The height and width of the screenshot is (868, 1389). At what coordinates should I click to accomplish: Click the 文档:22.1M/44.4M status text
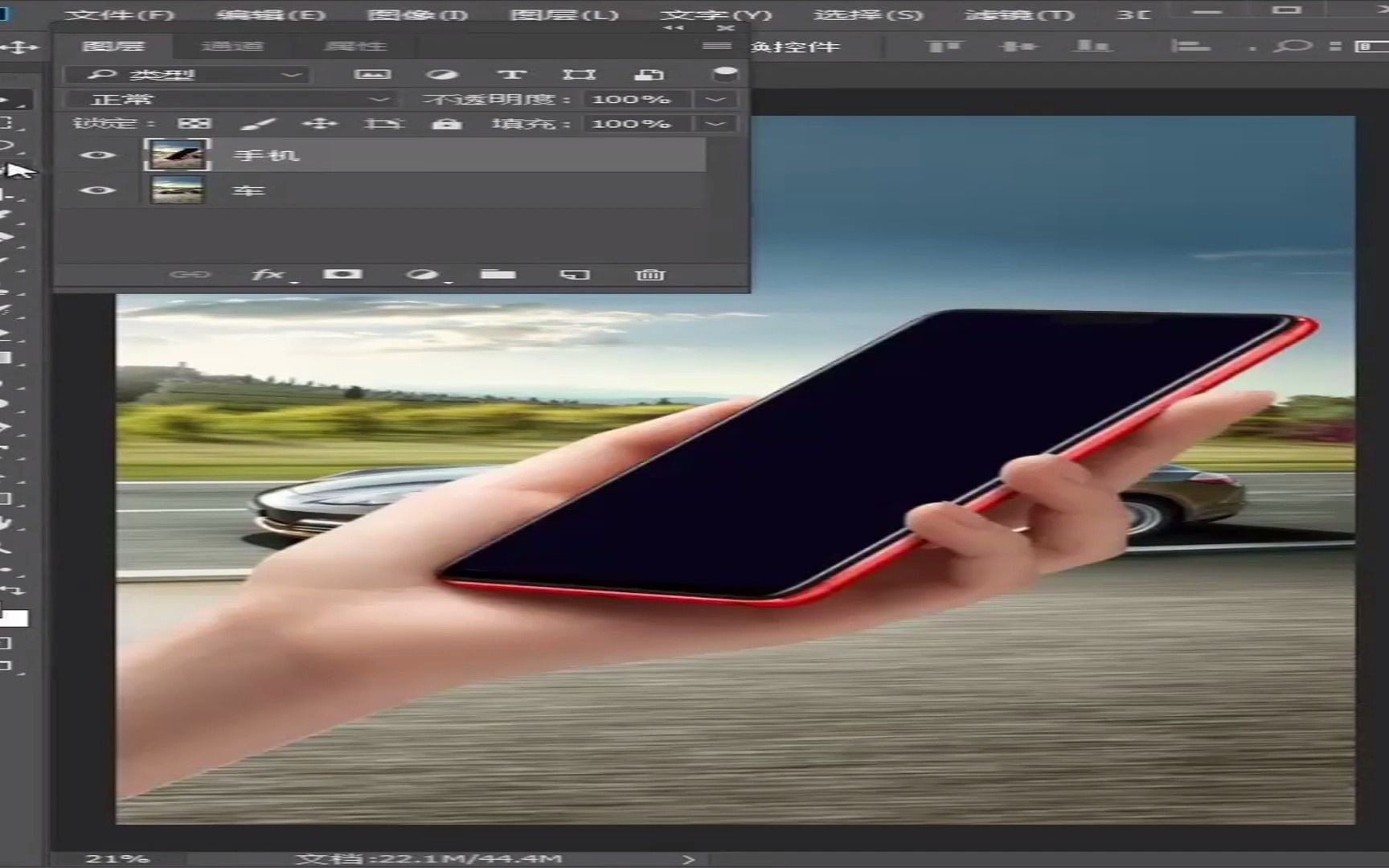(428, 859)
